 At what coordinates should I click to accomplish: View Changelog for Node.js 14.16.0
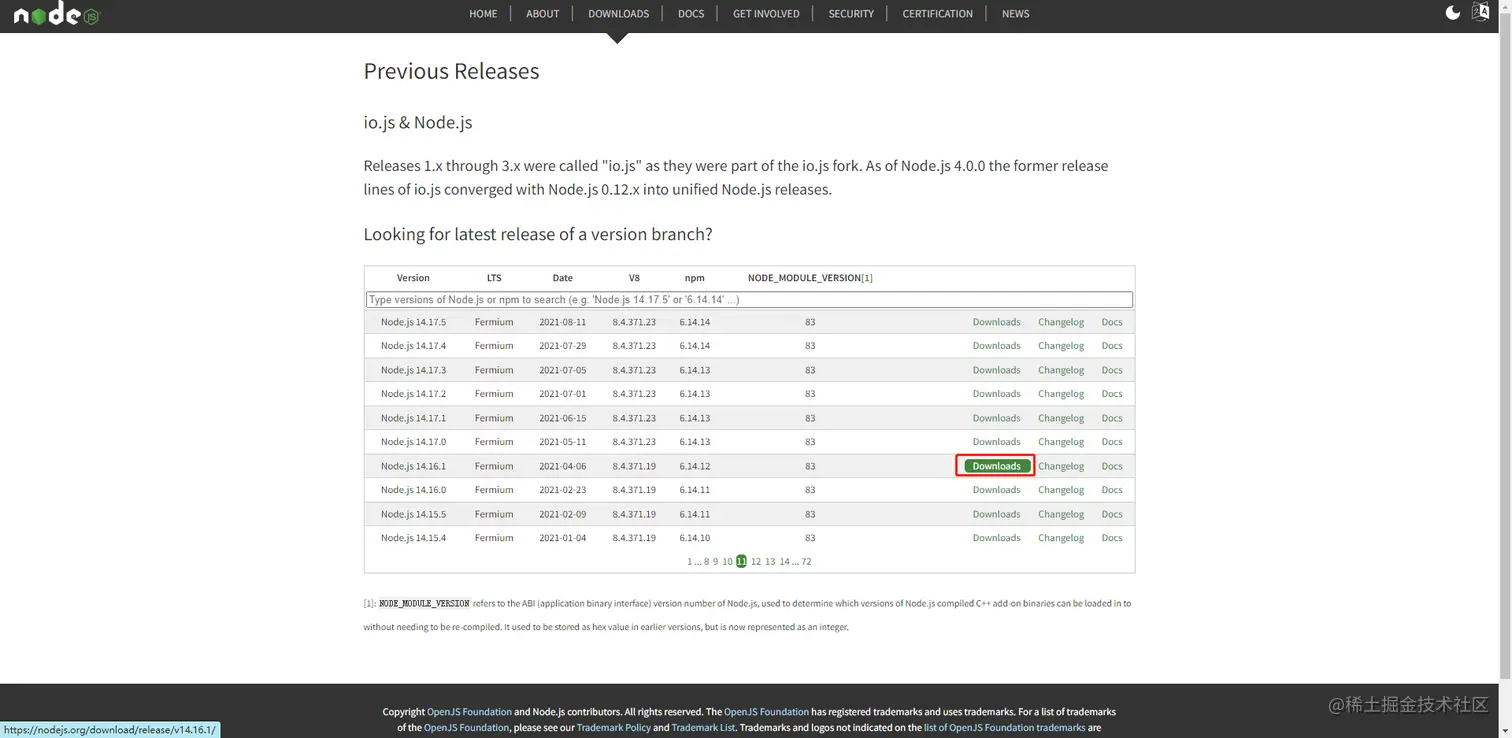coord(1061,490)
